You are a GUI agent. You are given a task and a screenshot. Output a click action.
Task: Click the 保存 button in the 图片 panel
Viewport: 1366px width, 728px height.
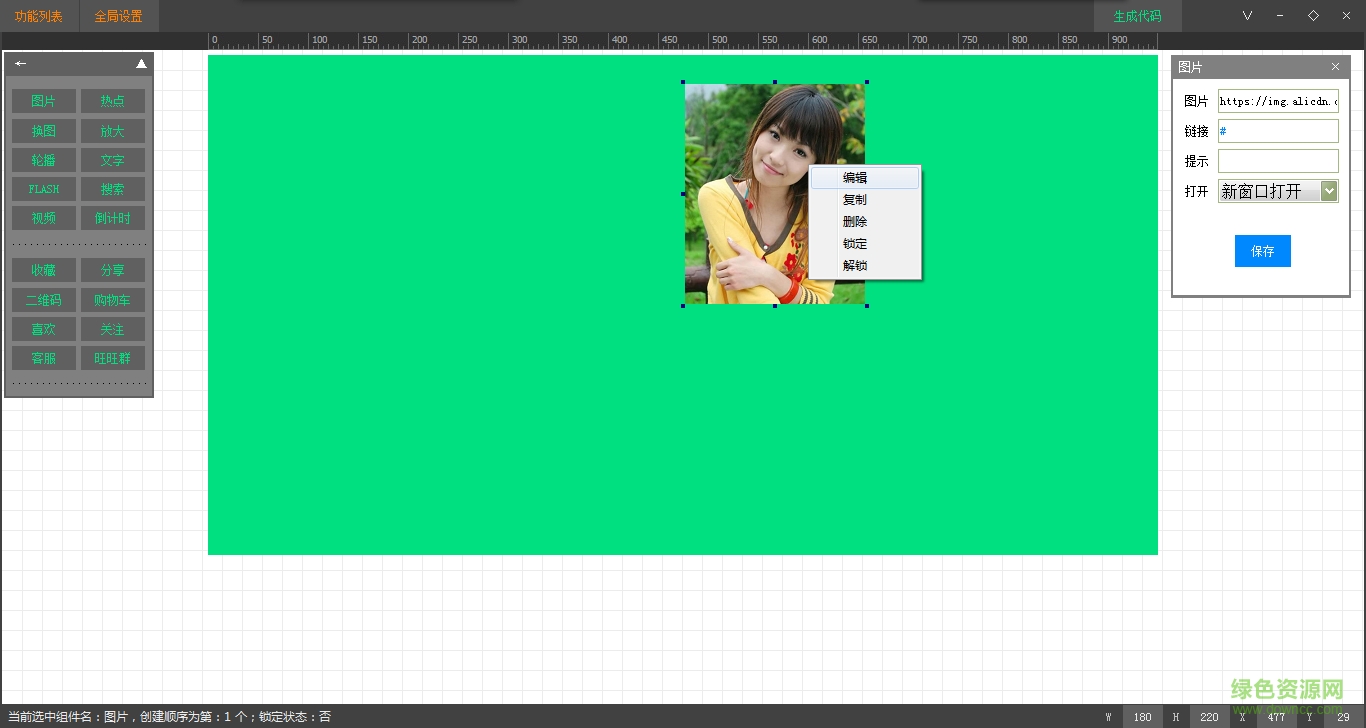pyautogui.click(x=1262, y=251)
